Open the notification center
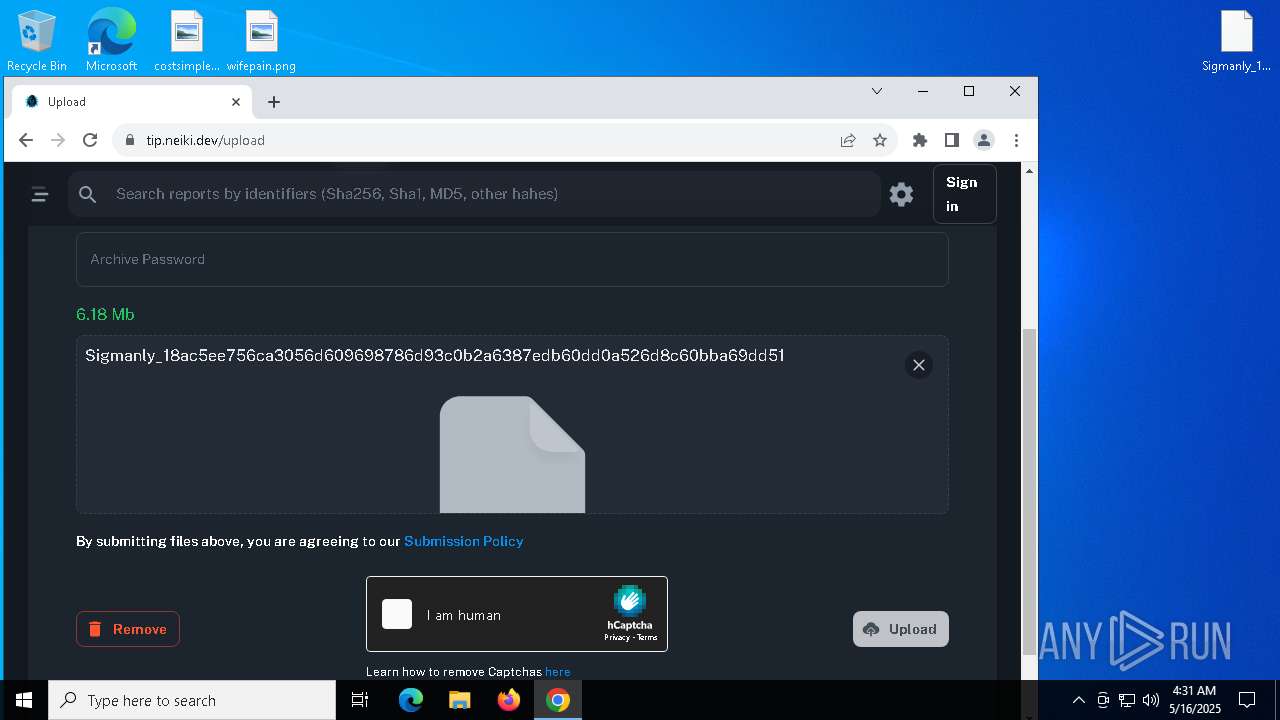The height and width of the screenshot is (720, 1280). (x=1247, y=700)
